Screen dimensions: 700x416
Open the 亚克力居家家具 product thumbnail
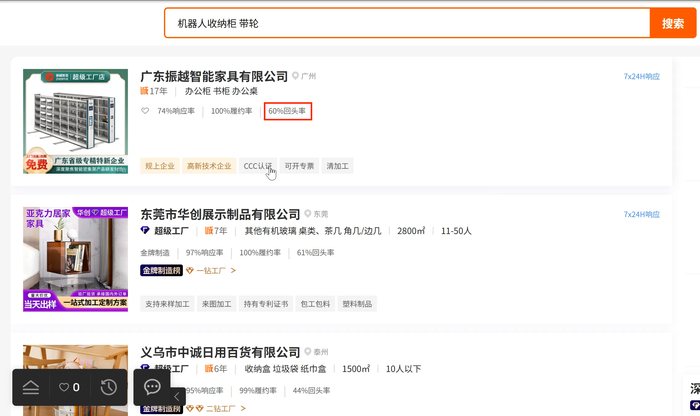pyautogui.click(x=75, y=259)
